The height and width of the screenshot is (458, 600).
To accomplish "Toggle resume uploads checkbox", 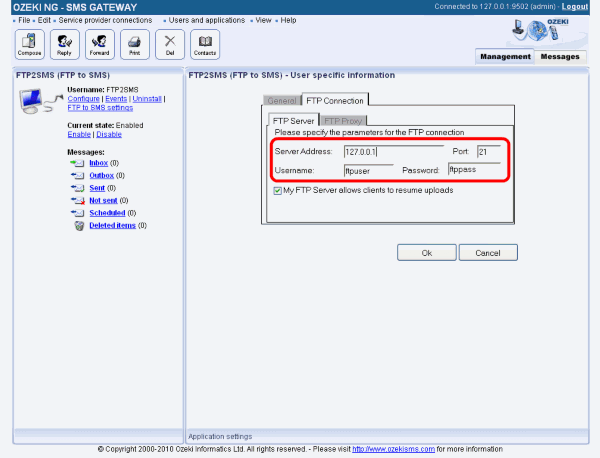I will tap(277, 191).
